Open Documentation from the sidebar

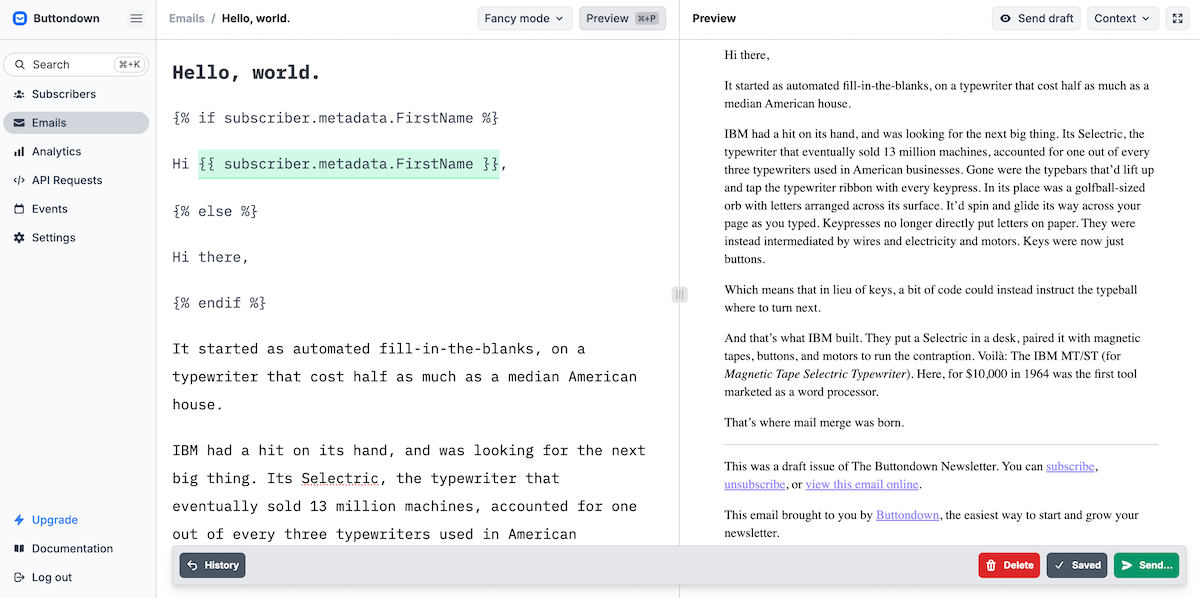72,549
